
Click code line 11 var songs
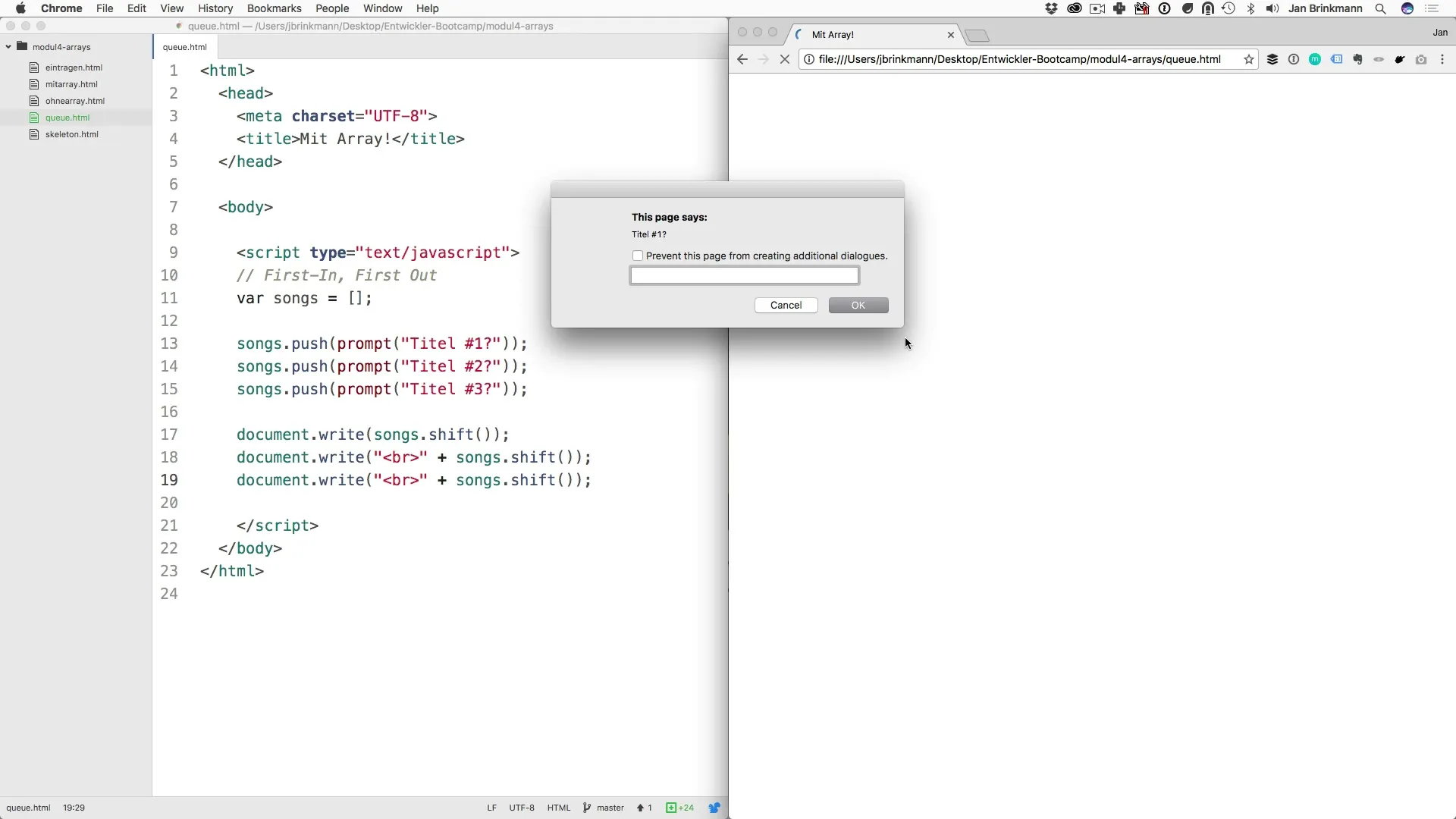pos(304,298)
